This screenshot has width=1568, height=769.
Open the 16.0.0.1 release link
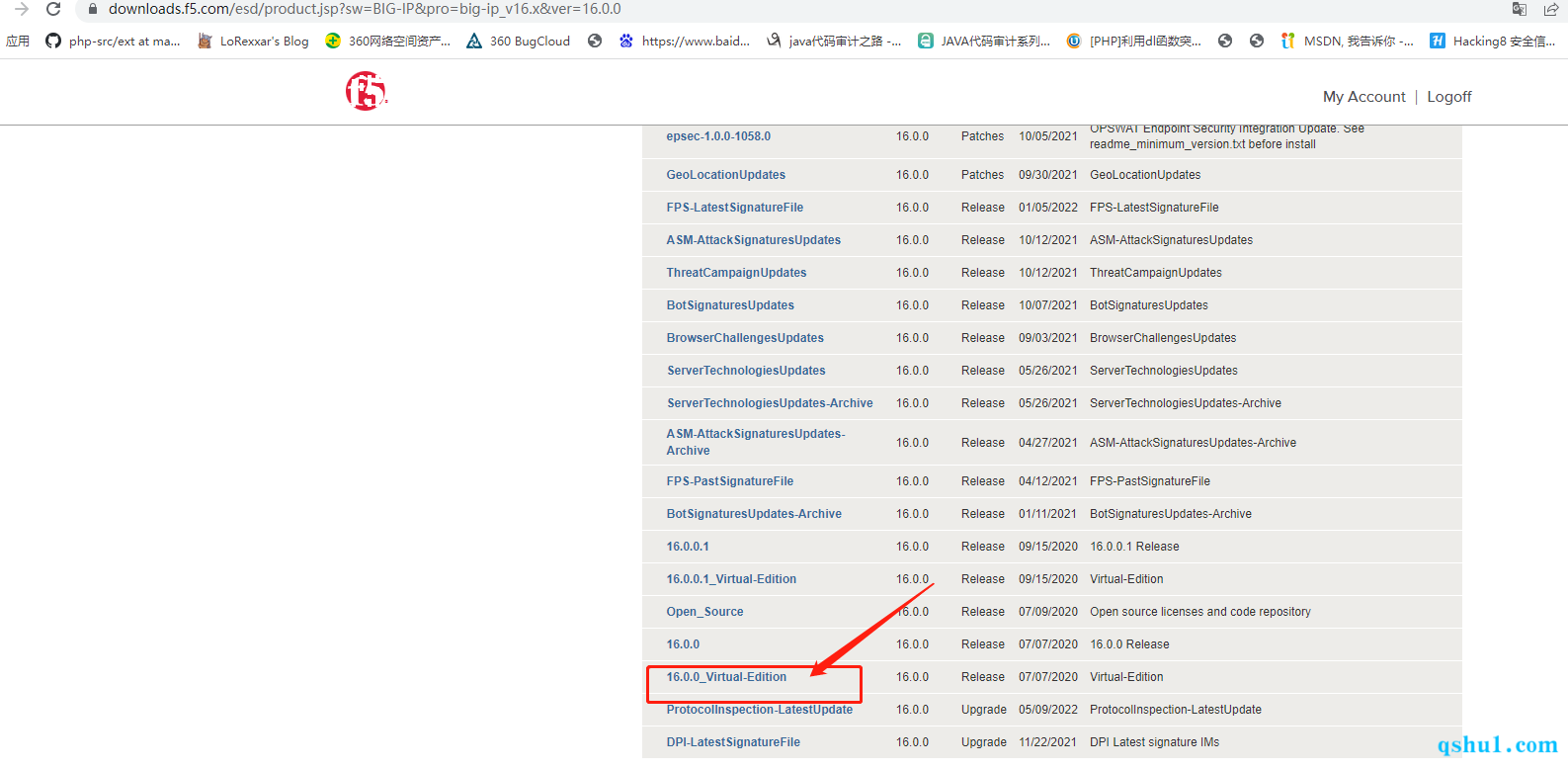[688, 547]
